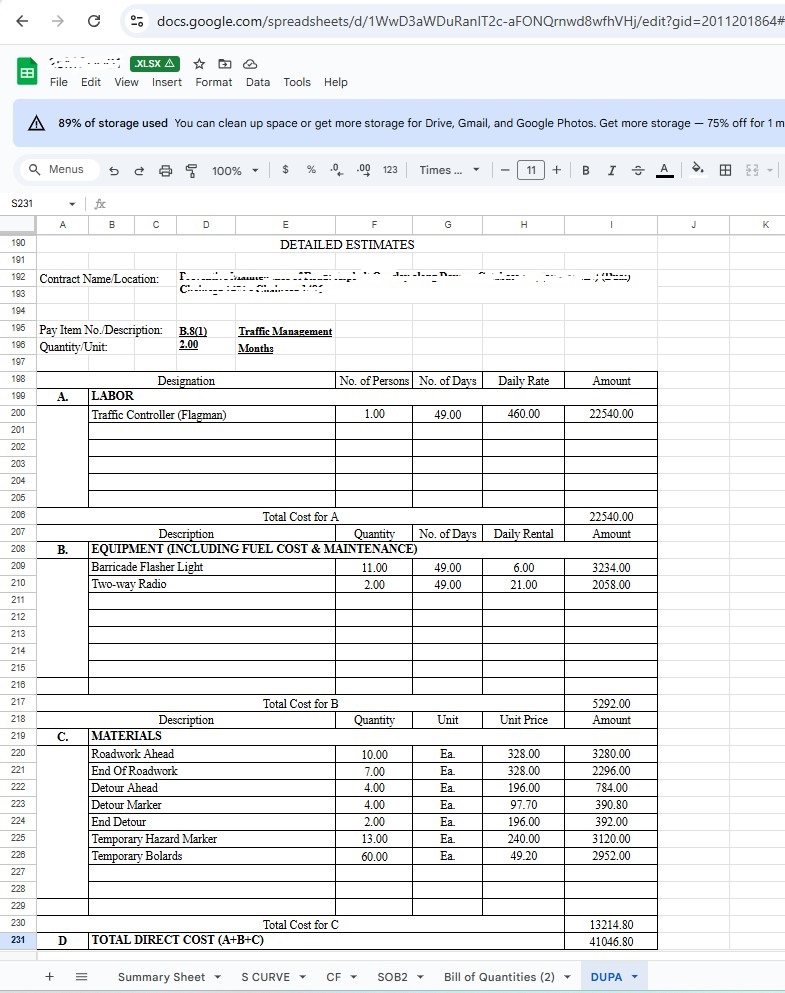The image size is (785, 993).
Task: Click the browser forward arrow
Action: coord(58,21)
